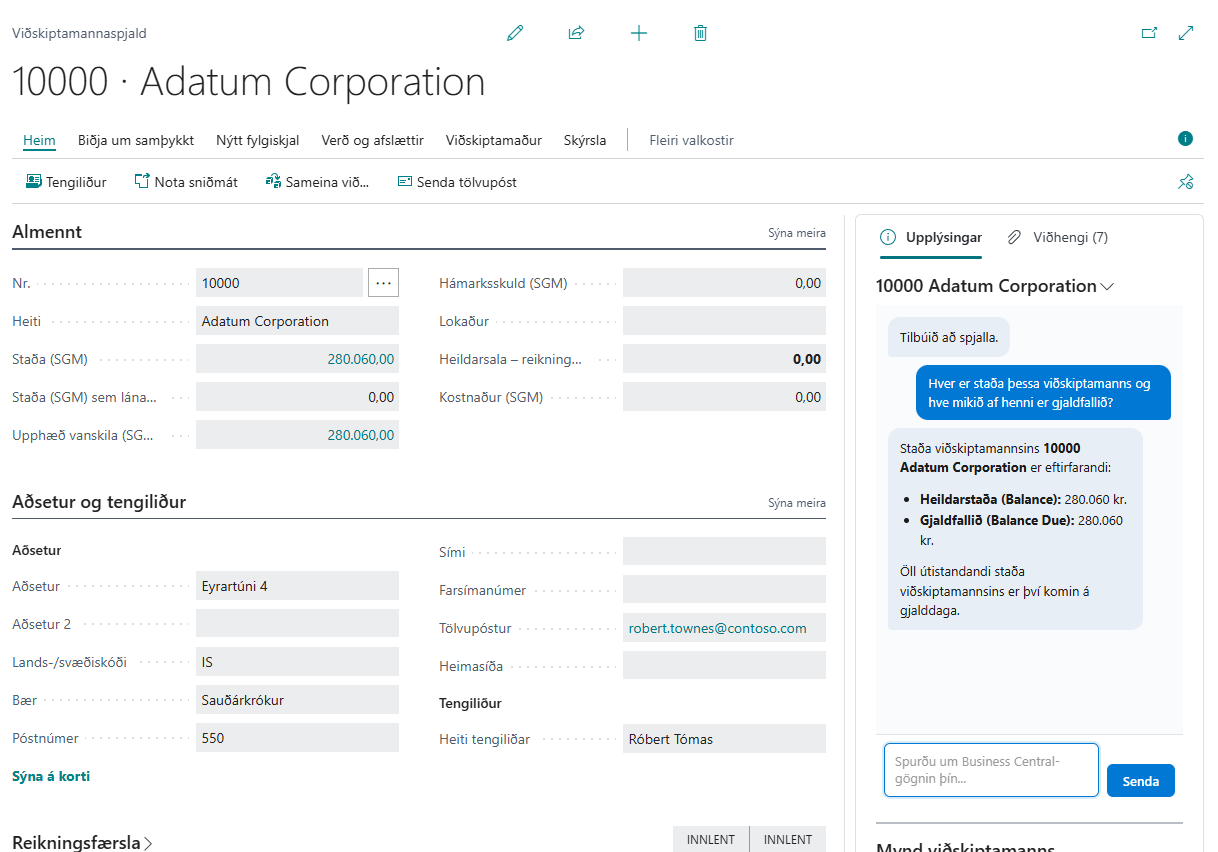Click the Aðsetur field Eyrartúni 4
The image size is (1218, 852).
[297, 586]
